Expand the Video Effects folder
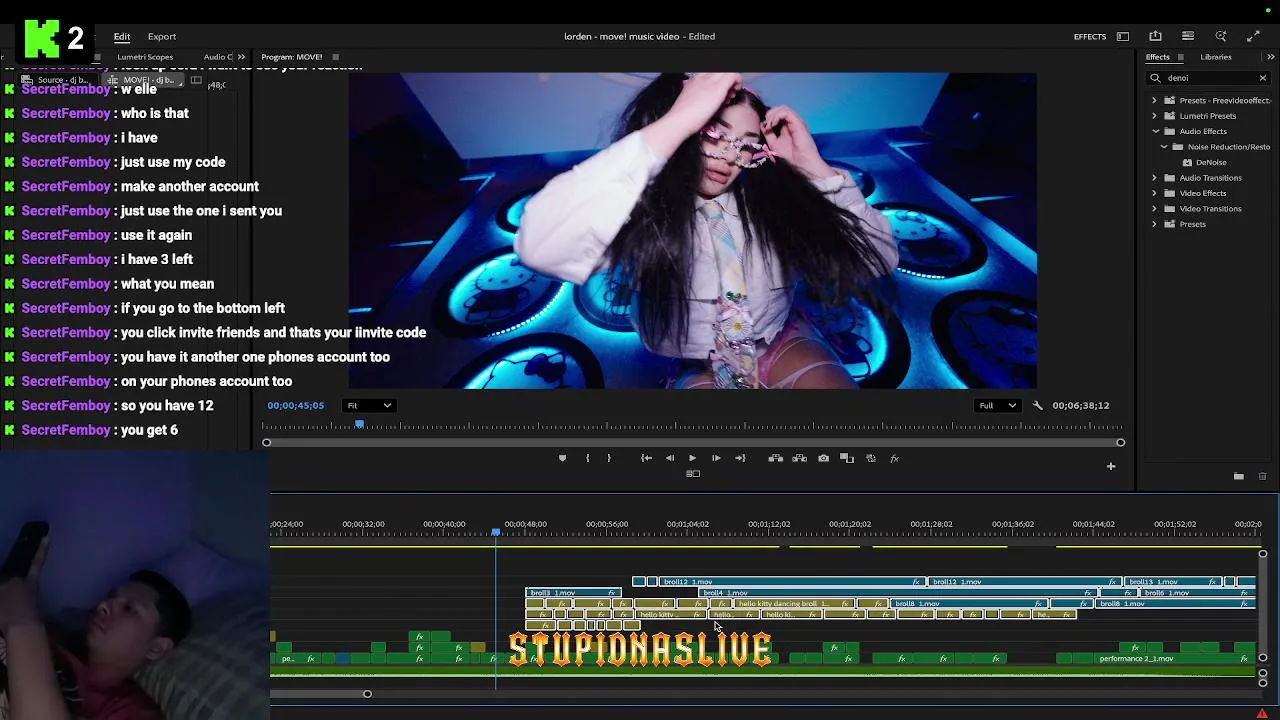The image size is (1280, 720). point(1154,193)
